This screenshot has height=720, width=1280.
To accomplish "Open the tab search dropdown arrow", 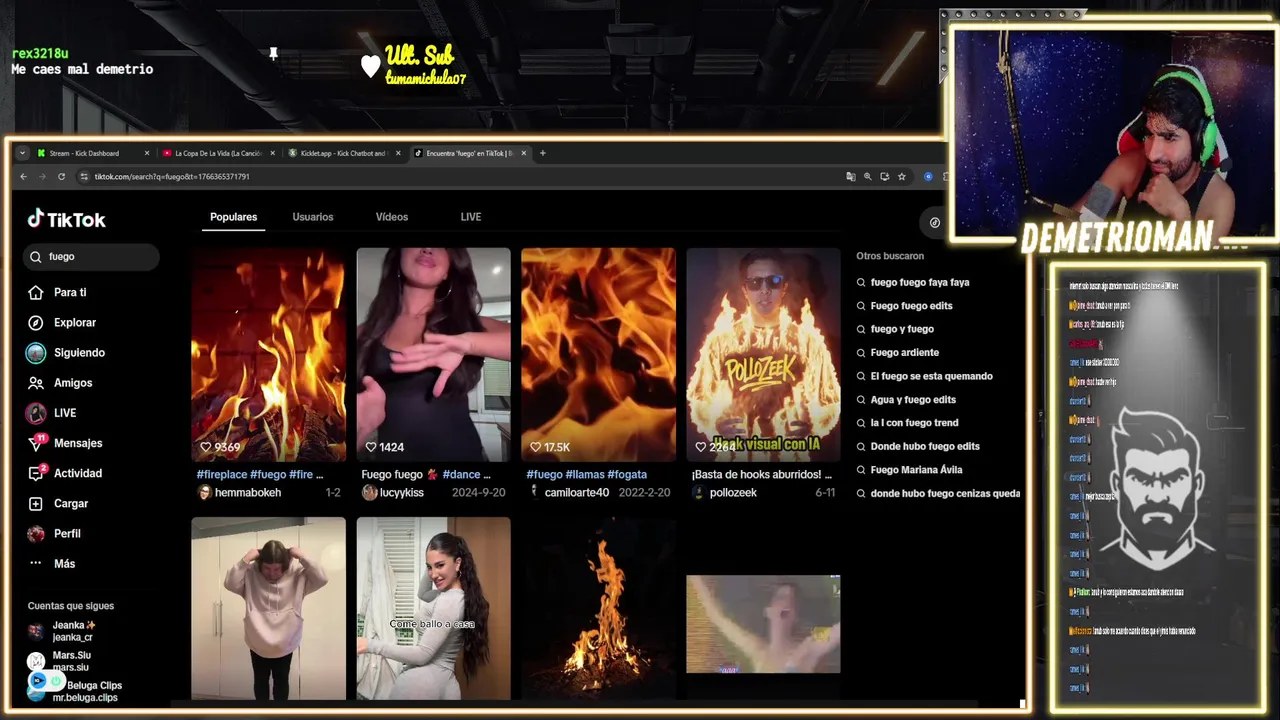I will point(23,153).
